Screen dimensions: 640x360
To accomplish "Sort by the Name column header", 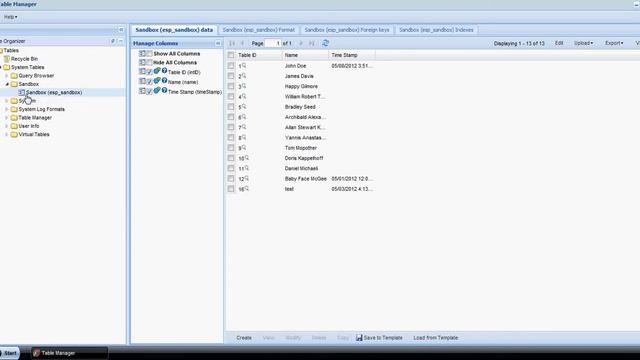I will point(305,55).
